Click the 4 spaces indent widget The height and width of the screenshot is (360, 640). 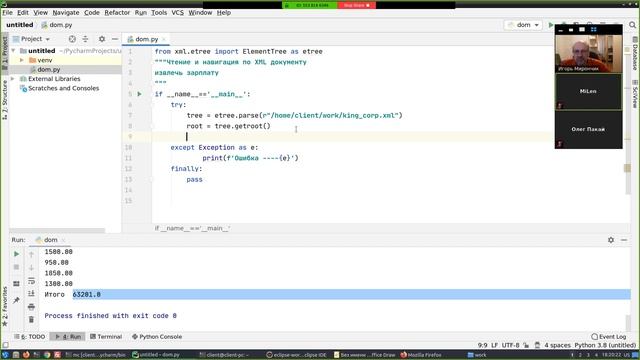click(x=557, y=345)
